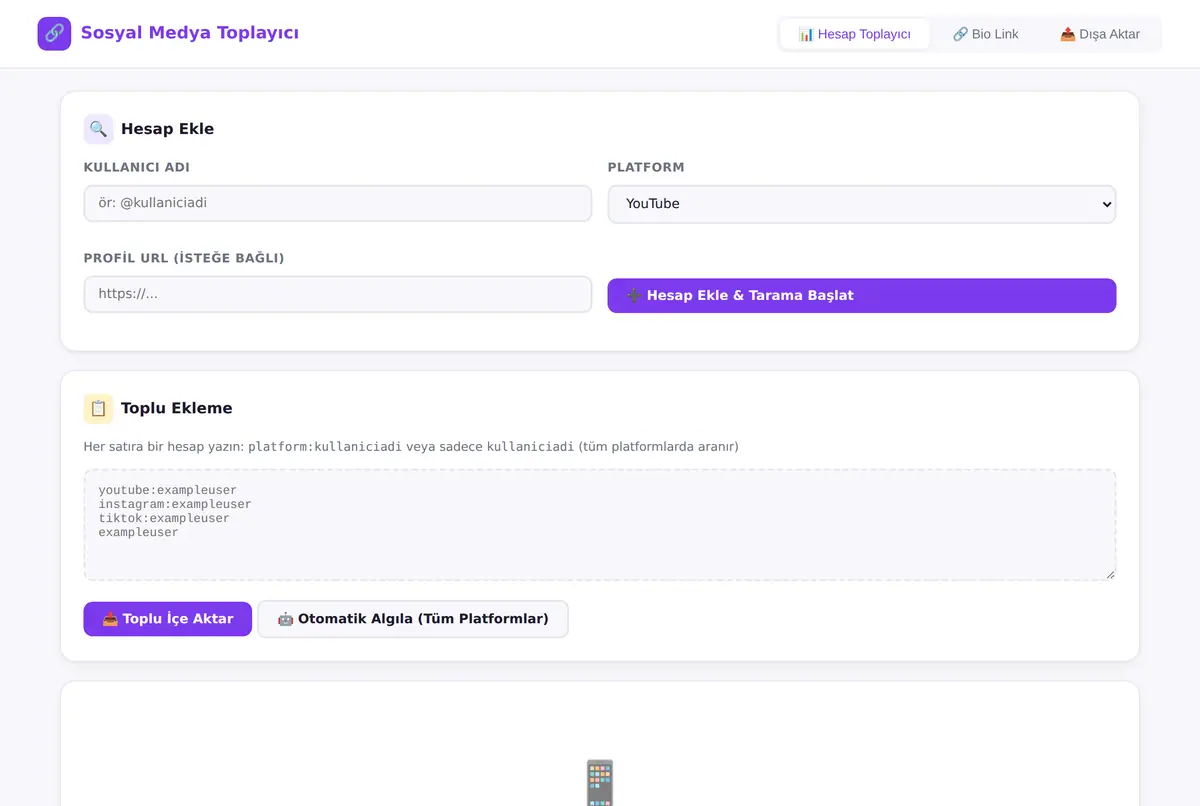Screen dimensions: 1200x806
Task: Click the Toplu İçe Aktar button
Action: coord(168,619)
